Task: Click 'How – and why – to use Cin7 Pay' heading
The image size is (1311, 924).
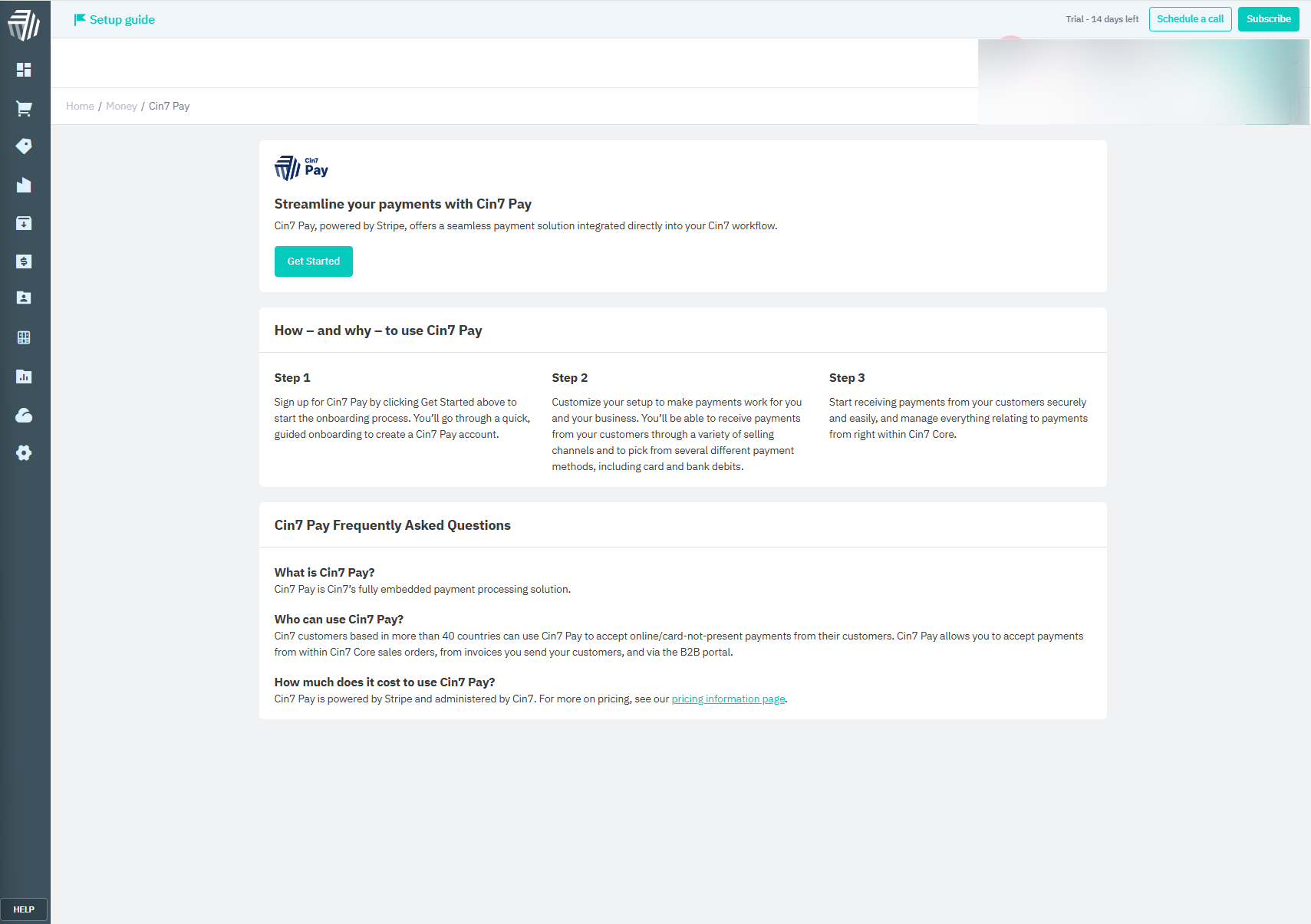Action: 378,330
